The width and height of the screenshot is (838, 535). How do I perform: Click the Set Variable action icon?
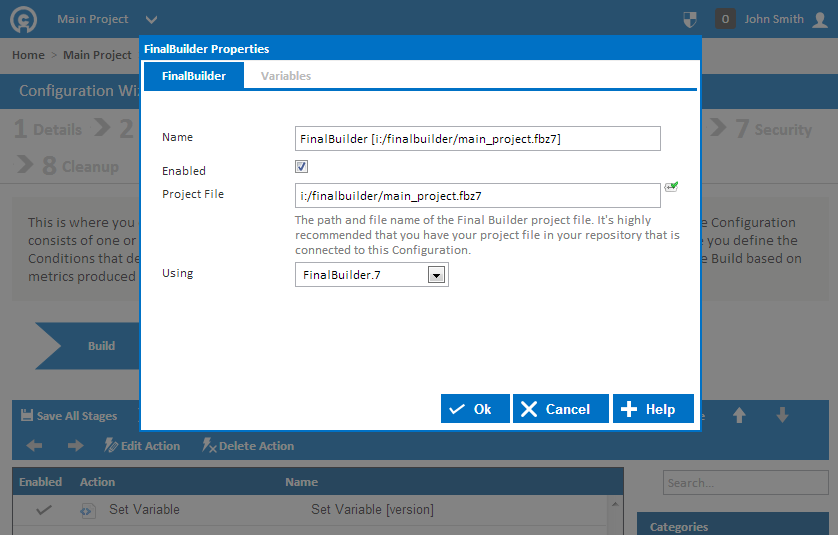(x=87, y=510)
